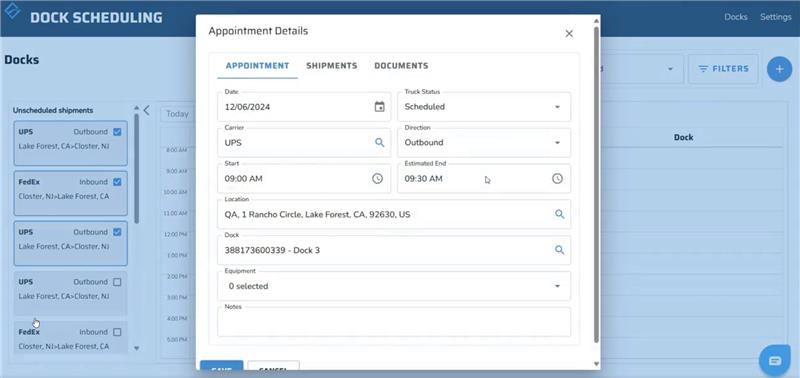Switch to the Documents tab
The image size is (800, 378).
(401, 66)
